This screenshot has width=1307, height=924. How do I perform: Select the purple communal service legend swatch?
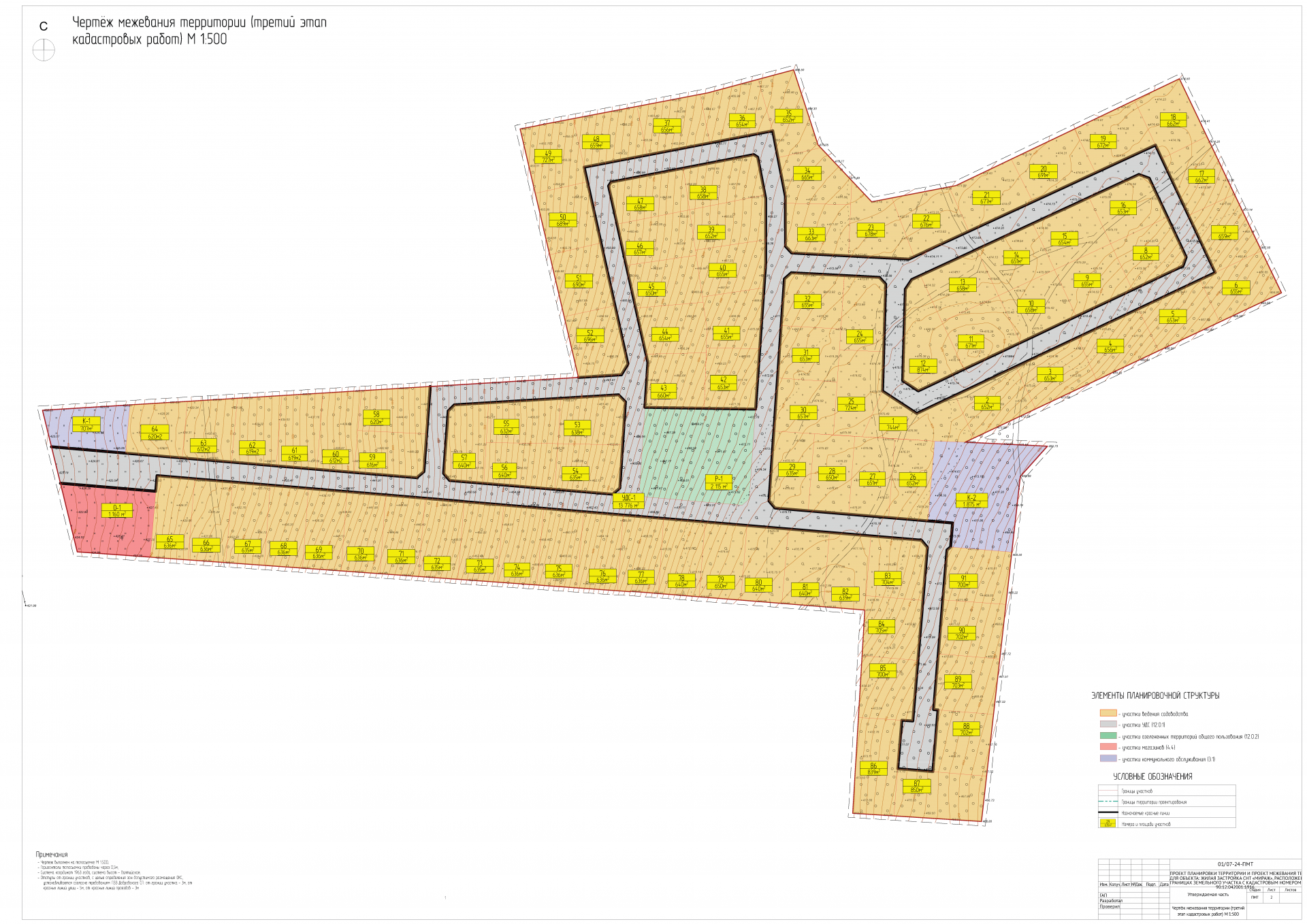click(1108, 758)
